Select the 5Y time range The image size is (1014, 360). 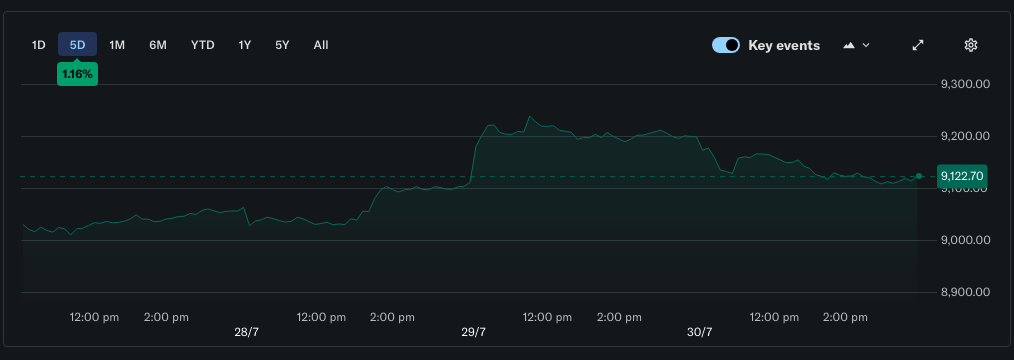pyautogui.click(x=282, y=45)
